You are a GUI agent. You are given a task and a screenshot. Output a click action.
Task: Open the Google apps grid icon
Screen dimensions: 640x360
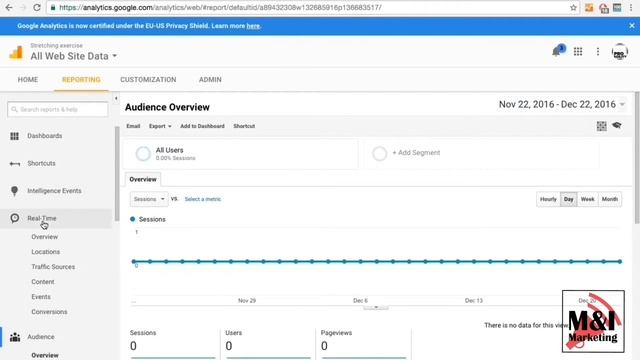578,51
